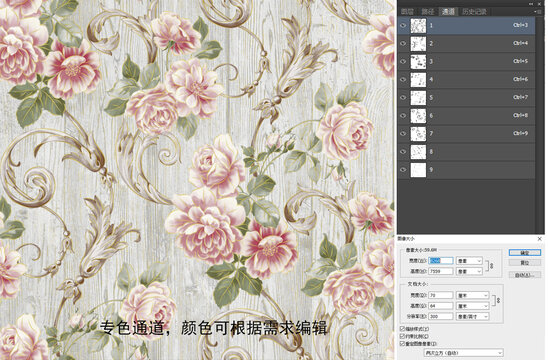Click the Ctrl+4 shortcut text
This screenshot has width=548, height=360.
(520, 43)
